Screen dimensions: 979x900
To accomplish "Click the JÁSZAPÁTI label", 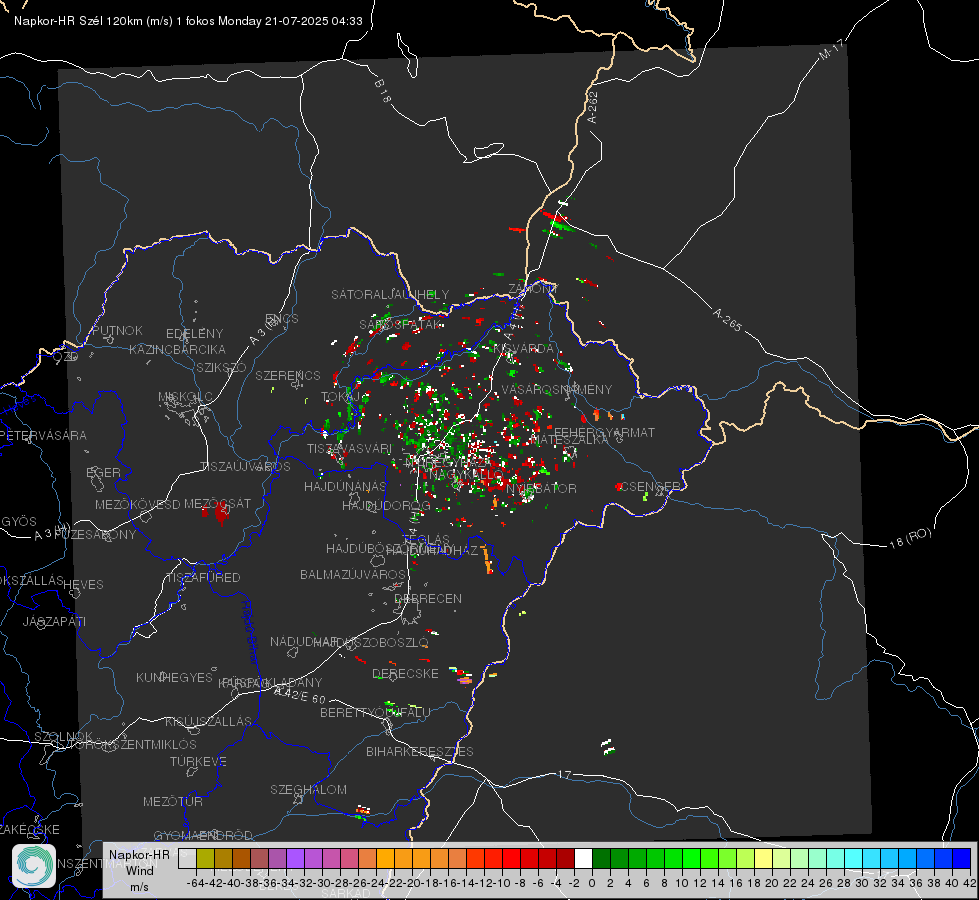I will tap(54, 621).
